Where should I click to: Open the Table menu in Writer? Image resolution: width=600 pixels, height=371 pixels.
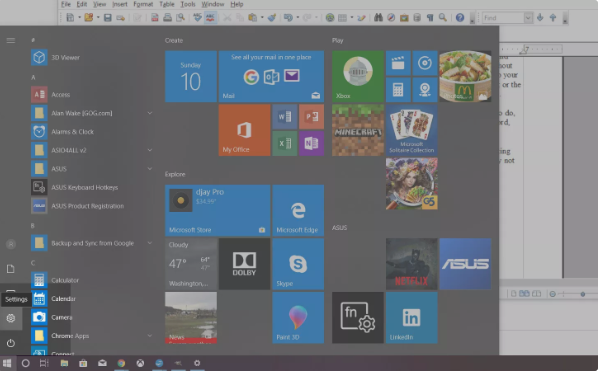tap(166, 4)
